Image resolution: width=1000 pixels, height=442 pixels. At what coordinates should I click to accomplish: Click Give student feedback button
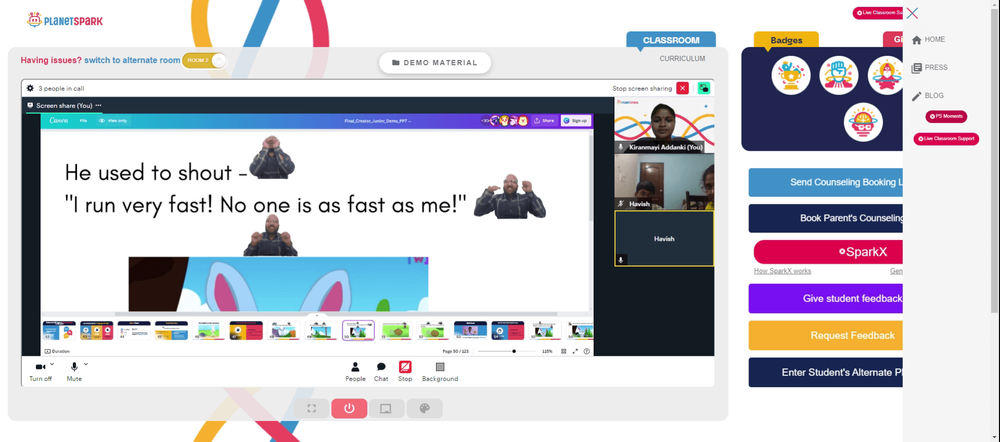(826, 298)
